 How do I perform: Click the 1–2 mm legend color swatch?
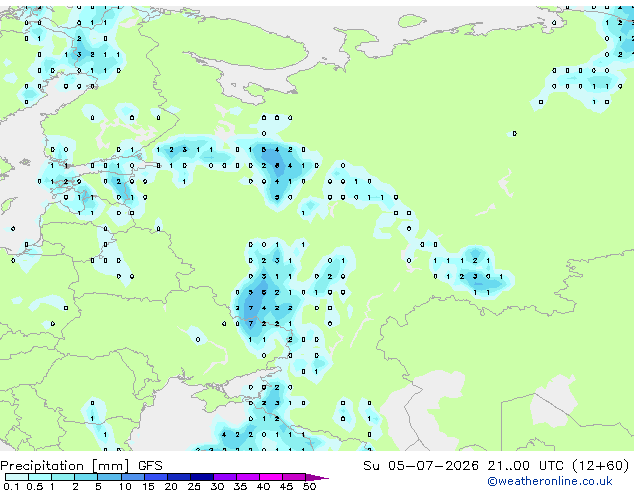coord(63,477)
